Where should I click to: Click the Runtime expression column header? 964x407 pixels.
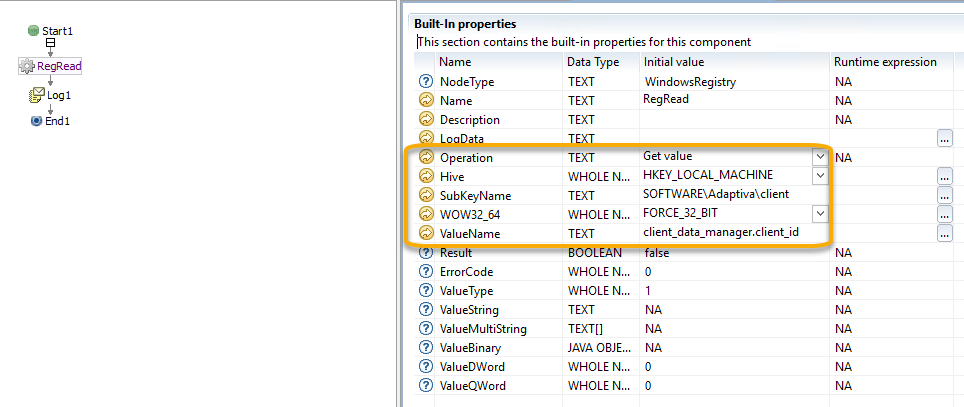coord(885,62)
